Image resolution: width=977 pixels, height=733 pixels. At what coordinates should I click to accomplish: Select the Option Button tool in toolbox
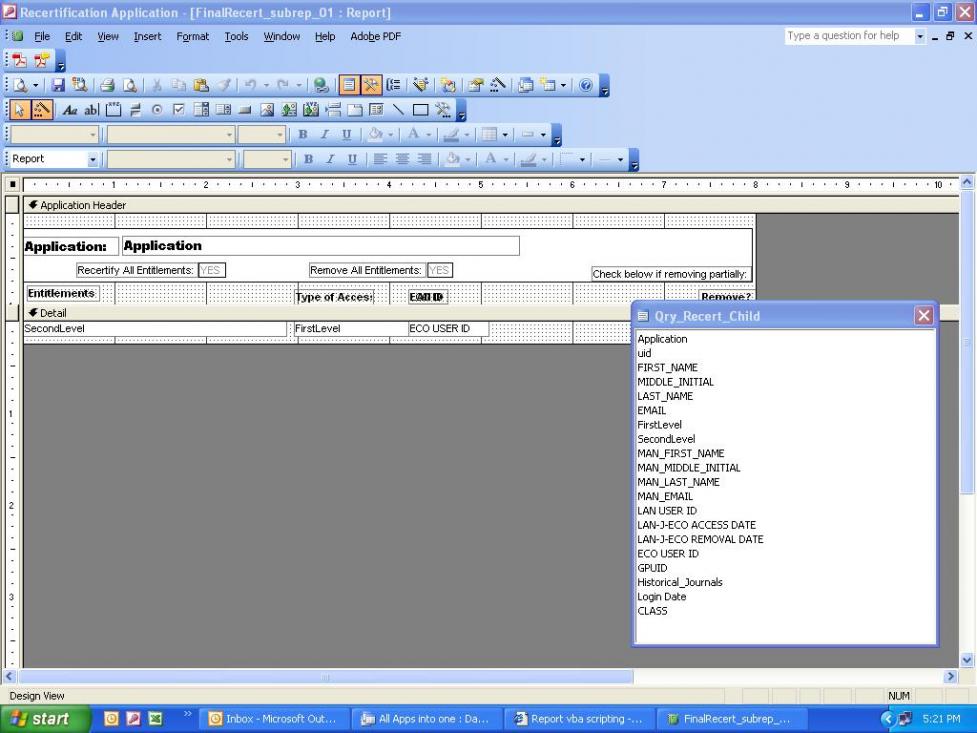point(157,110)
